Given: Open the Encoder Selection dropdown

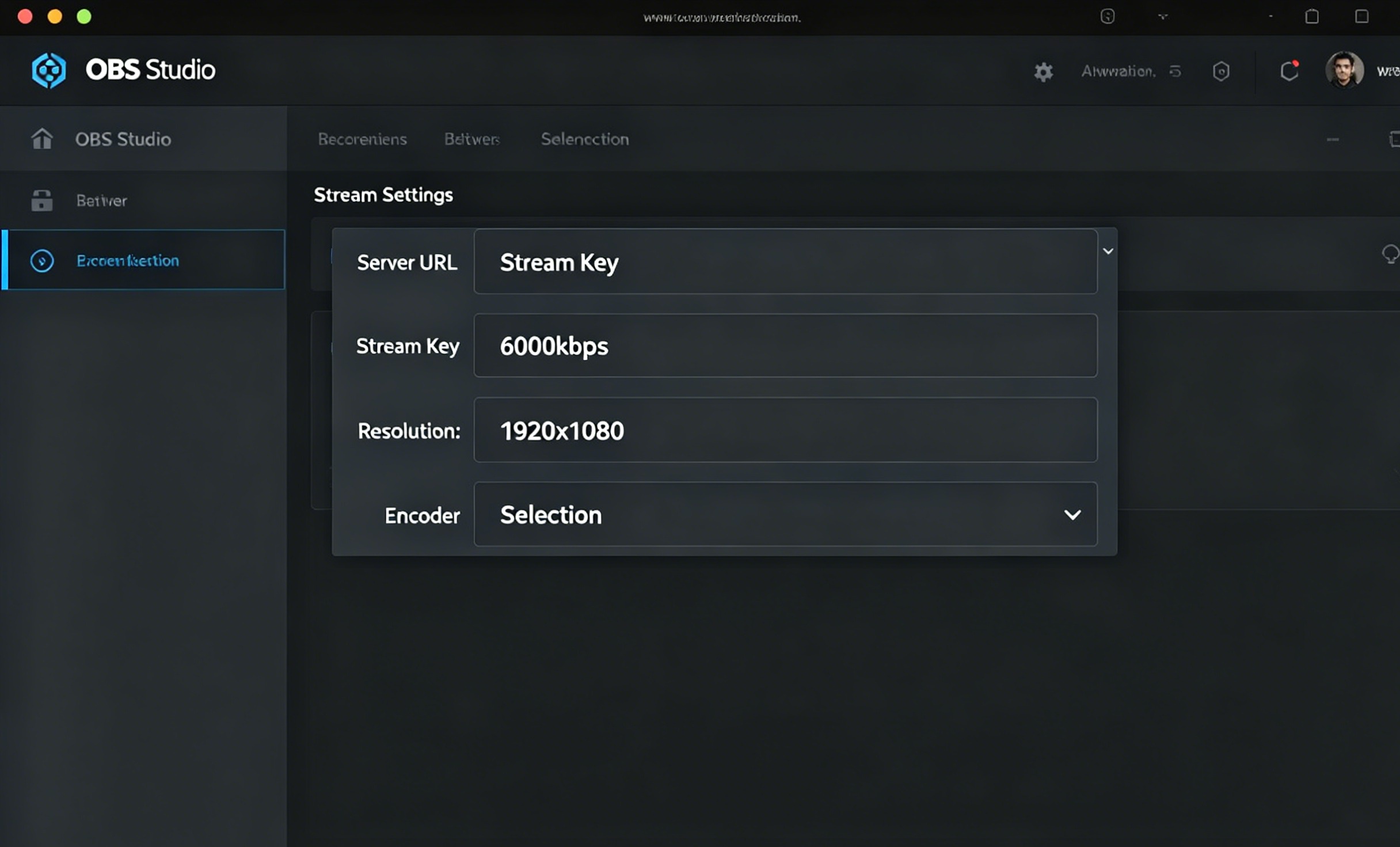Looking at the screenshot, I should tap(785, 514).
